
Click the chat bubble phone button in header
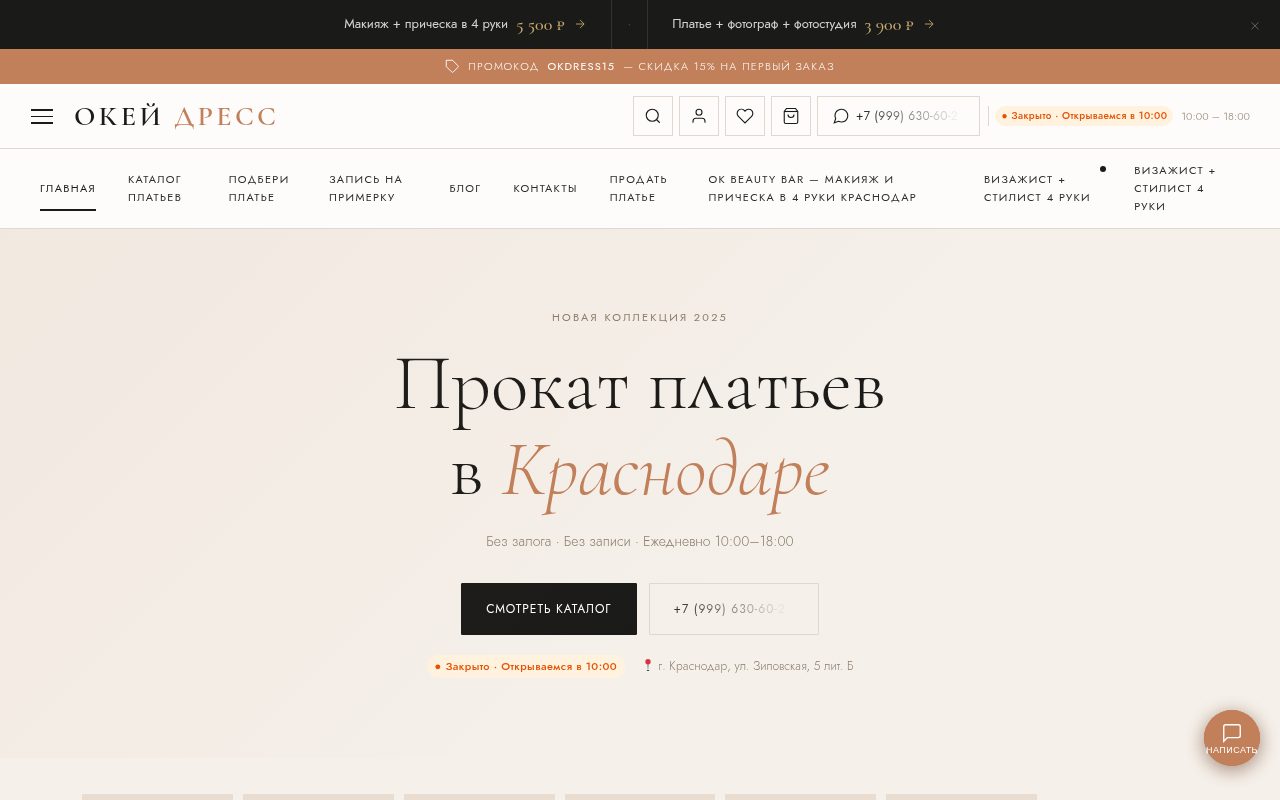898,116
